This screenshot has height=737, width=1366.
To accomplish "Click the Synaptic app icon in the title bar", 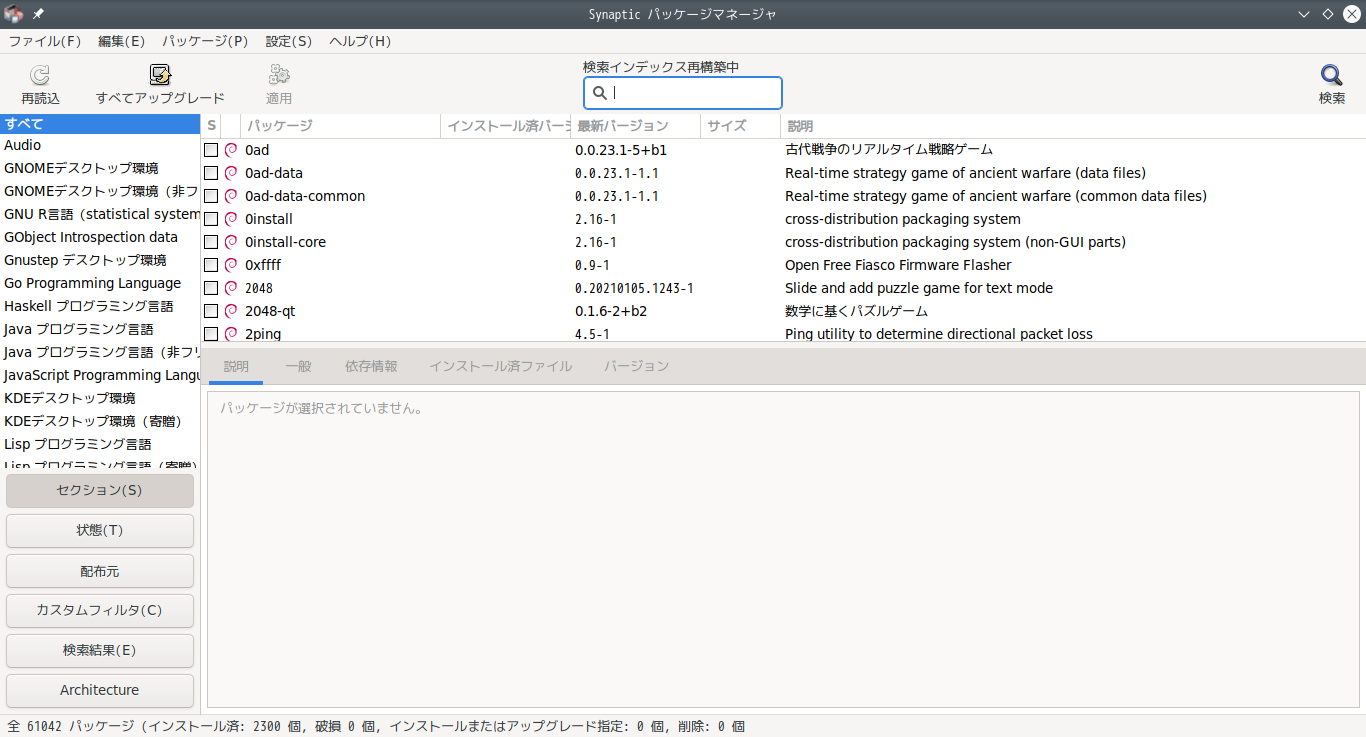I will [13, 14].
